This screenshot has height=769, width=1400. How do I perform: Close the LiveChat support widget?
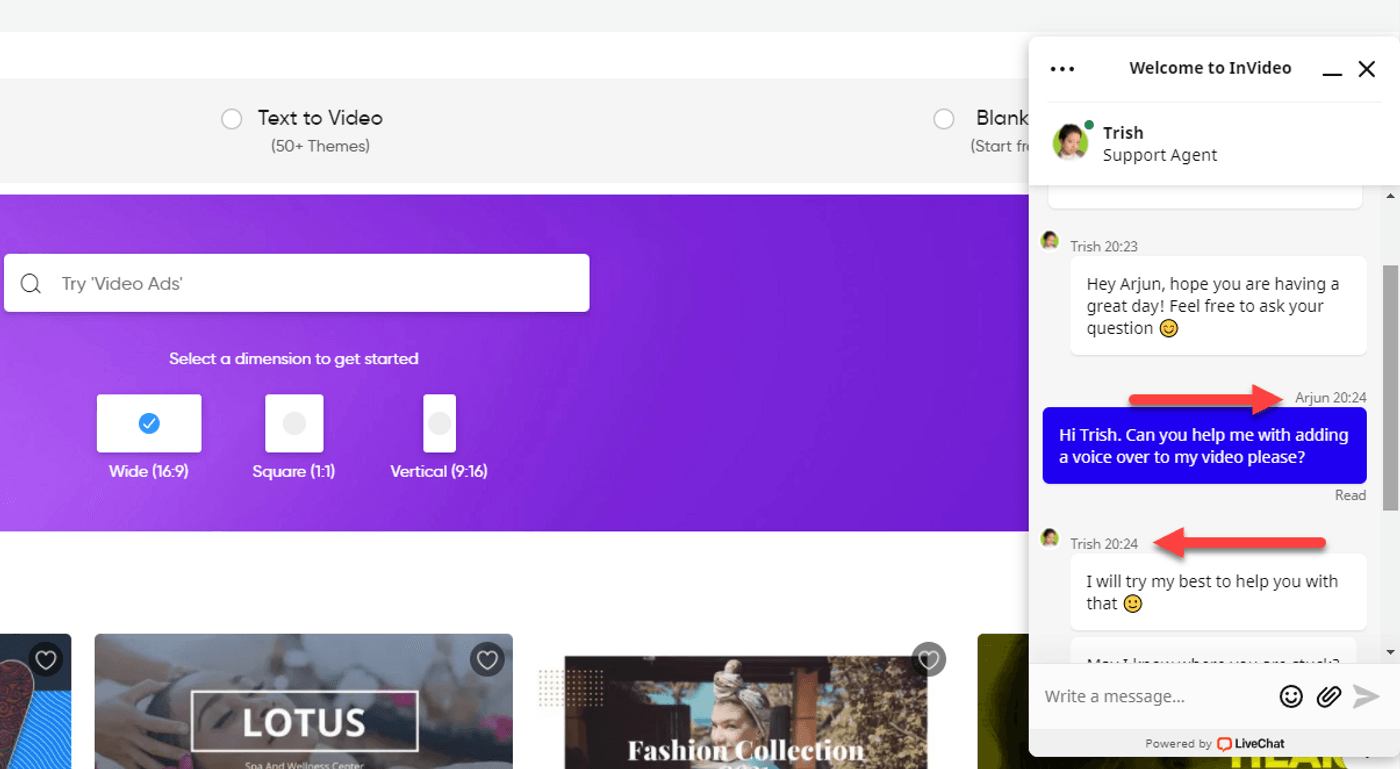pos(1367,69)
